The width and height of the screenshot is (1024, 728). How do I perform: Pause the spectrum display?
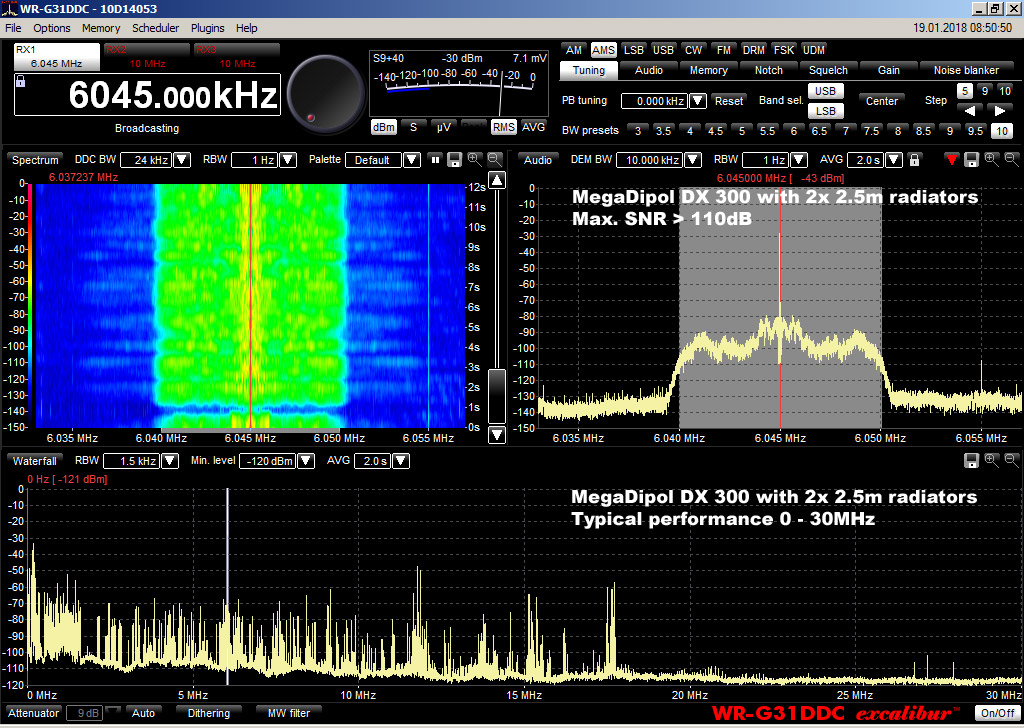[x=435, y=159]
